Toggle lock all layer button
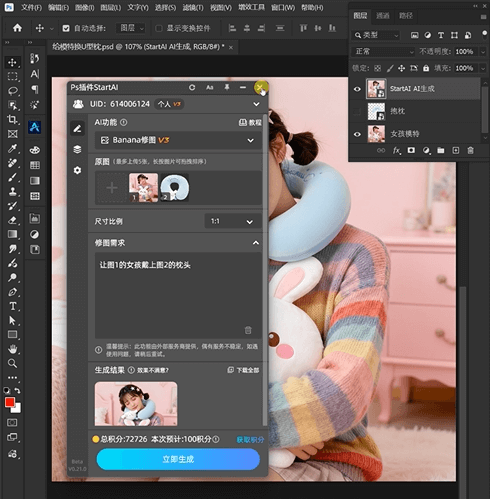Screen dimensions: 490x499 [426, 68]
